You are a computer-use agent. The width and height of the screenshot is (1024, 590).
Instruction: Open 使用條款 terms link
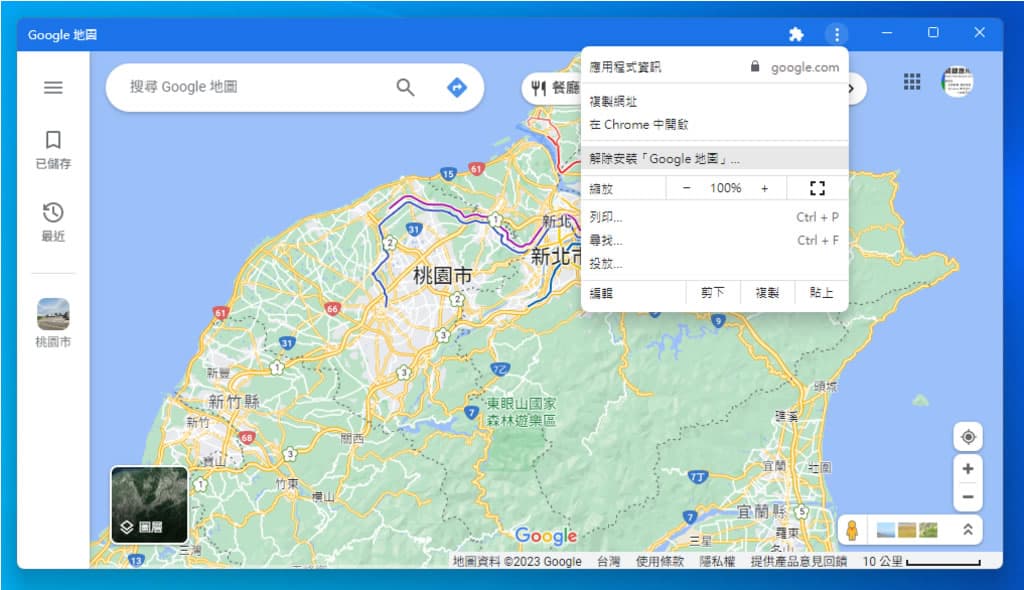tap(660, 561)
